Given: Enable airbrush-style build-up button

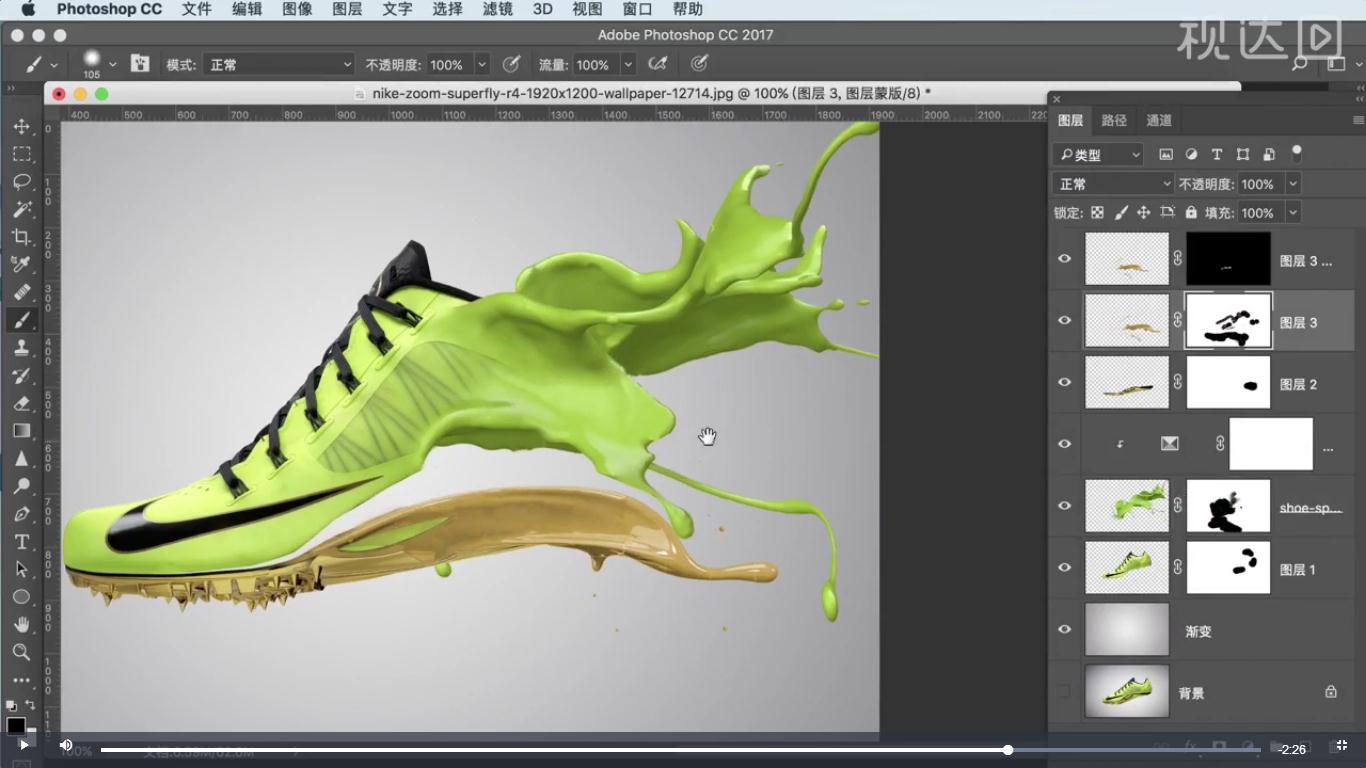Looking at the screenshot, I should pyautogui.click(x=657, y=64).
